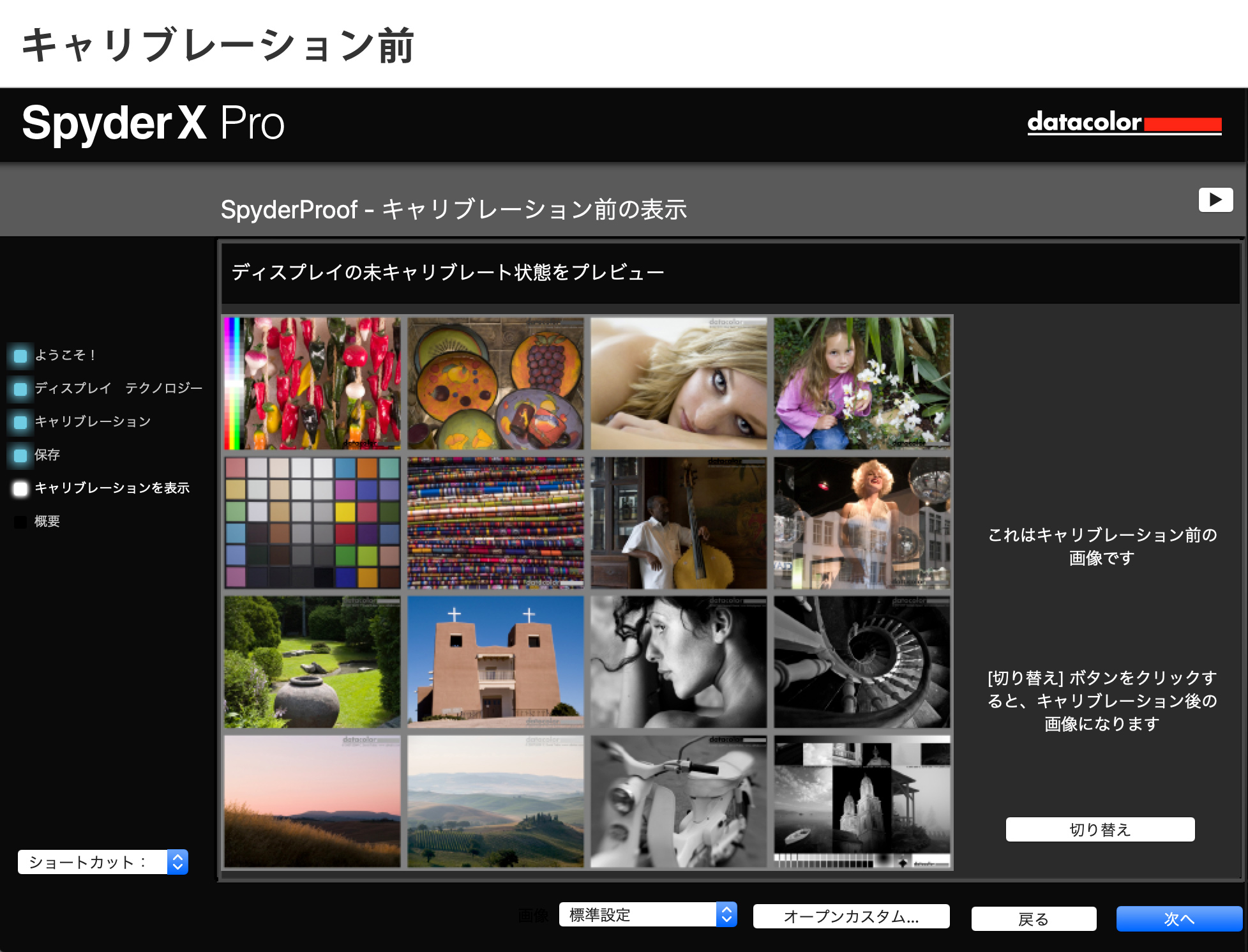Open the datacolor logo link
1248x952 pixels.
[1124, 122]
